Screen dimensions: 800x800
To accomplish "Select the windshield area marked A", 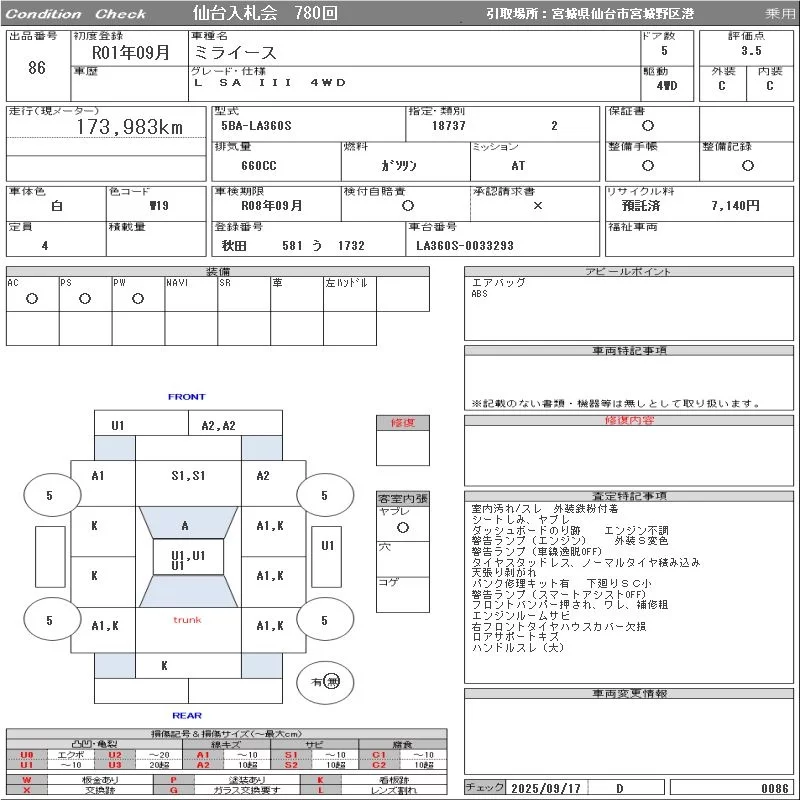I will click(185, 525).
